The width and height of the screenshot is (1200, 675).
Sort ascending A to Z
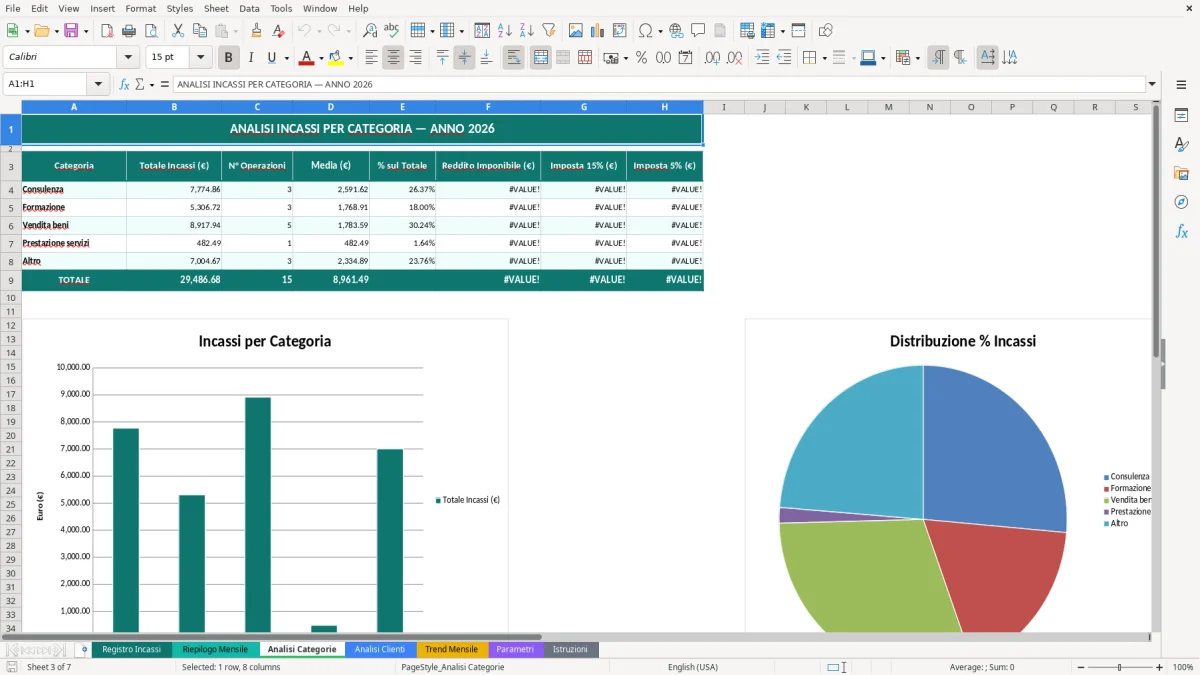(505, 31)
